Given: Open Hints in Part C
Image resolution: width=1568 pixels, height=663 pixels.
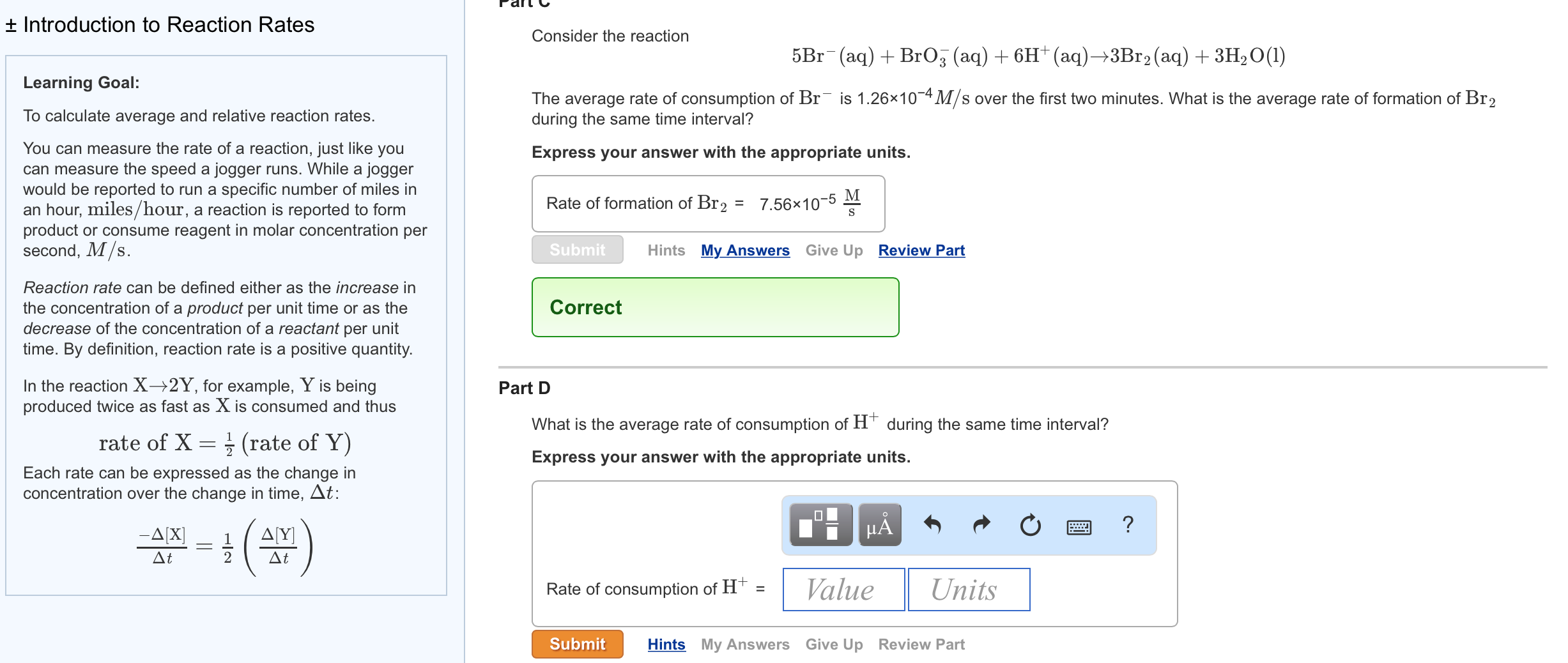Looking at the screenshot, I should 666,250.
